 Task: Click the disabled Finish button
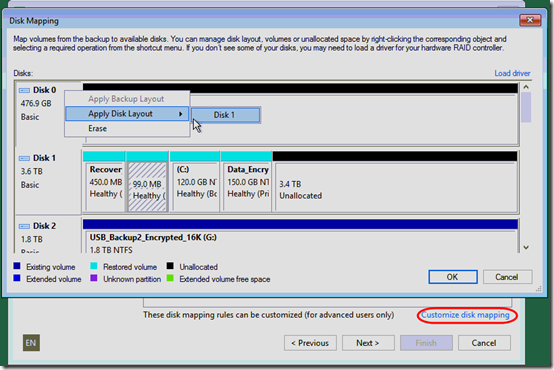[x=426, y=343]
